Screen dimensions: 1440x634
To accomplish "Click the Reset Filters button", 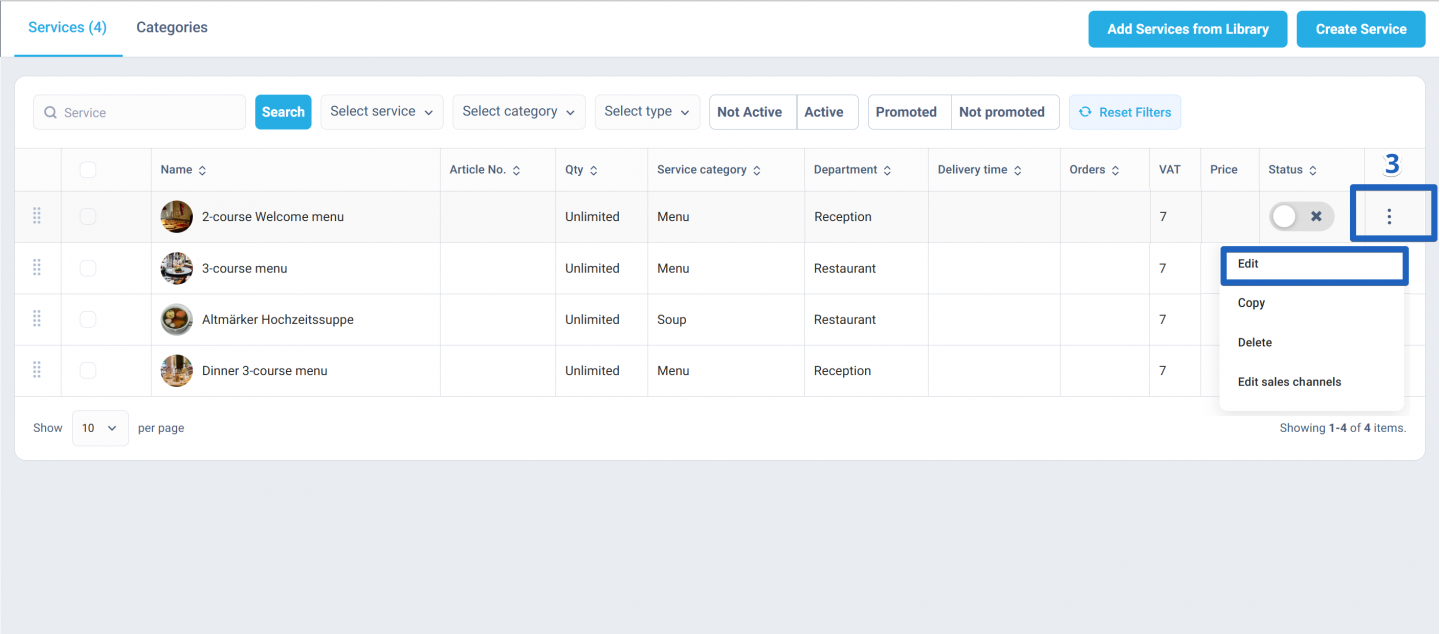I will (x=1125, y=112).
